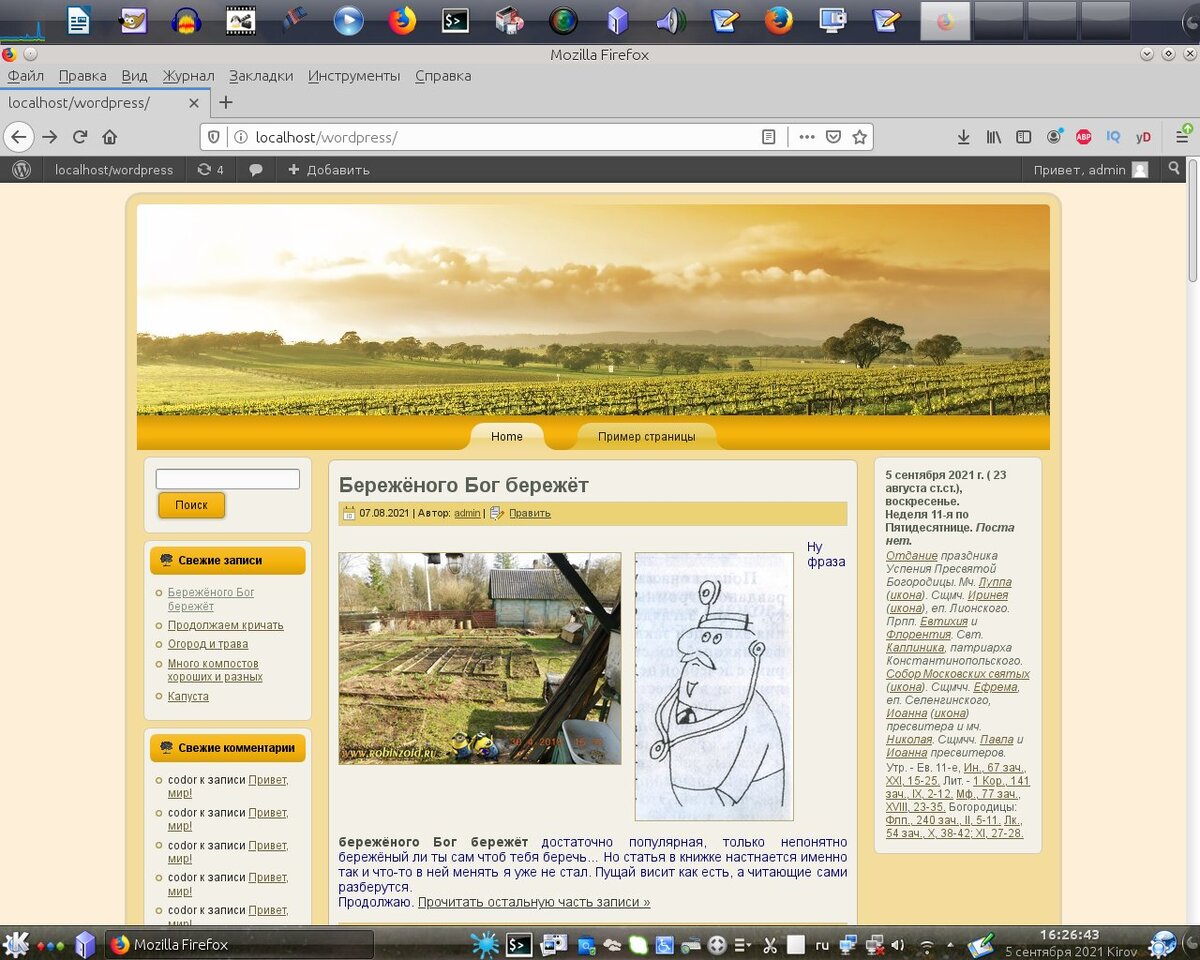Open the KDE application launcher

[x=15, y=944]
